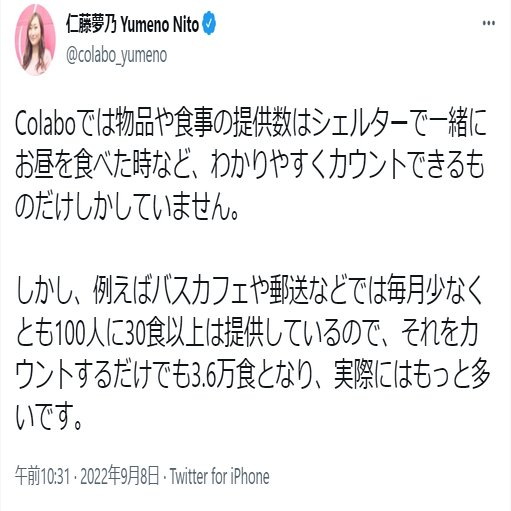Click the word Colabo starting the tweet
The width and height of the screenshot is (511, 511).
point(45,125)
